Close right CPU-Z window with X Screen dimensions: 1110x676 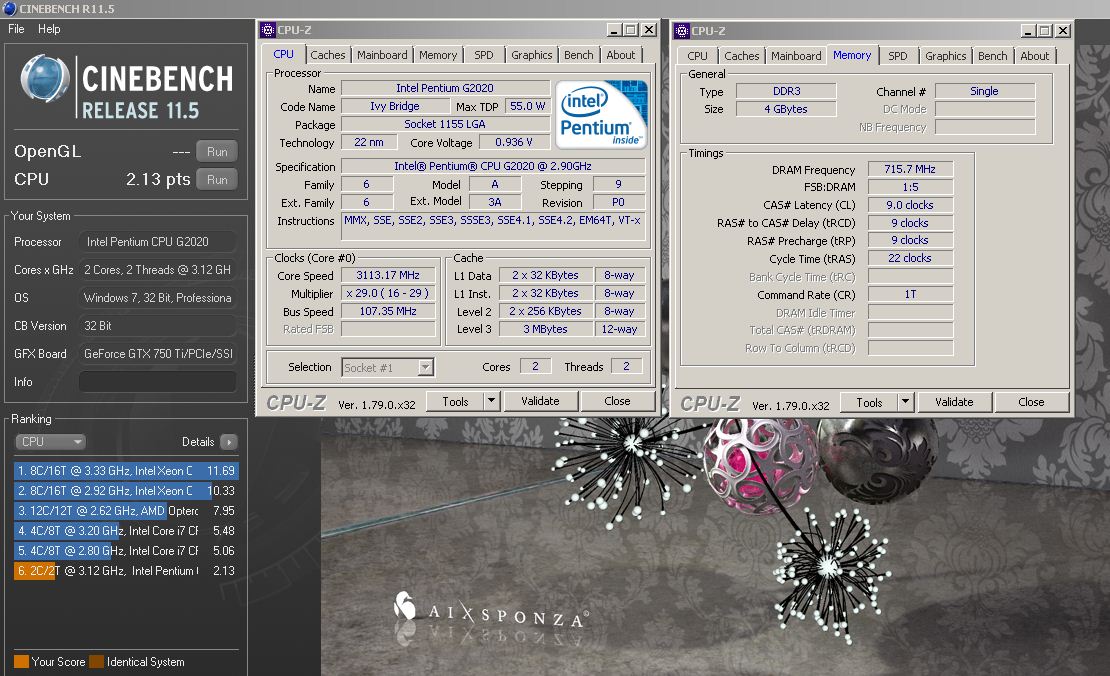(x=1063, y=30)
